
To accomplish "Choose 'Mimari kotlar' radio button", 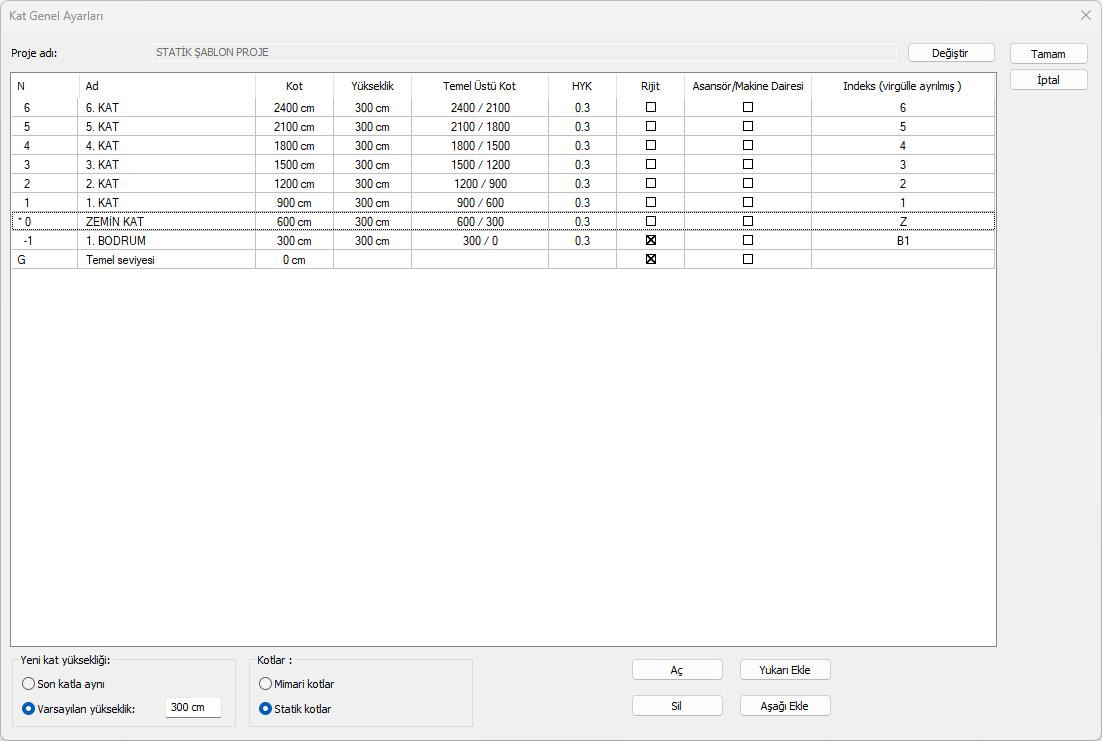I will coord(265,684).
